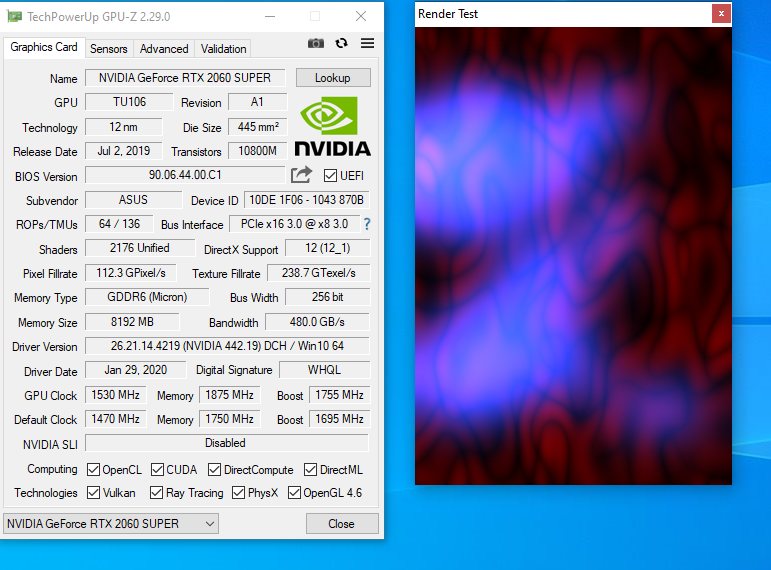Click the GPU field showing TU106
The image size is (771, 570).
tap(129, 102)
